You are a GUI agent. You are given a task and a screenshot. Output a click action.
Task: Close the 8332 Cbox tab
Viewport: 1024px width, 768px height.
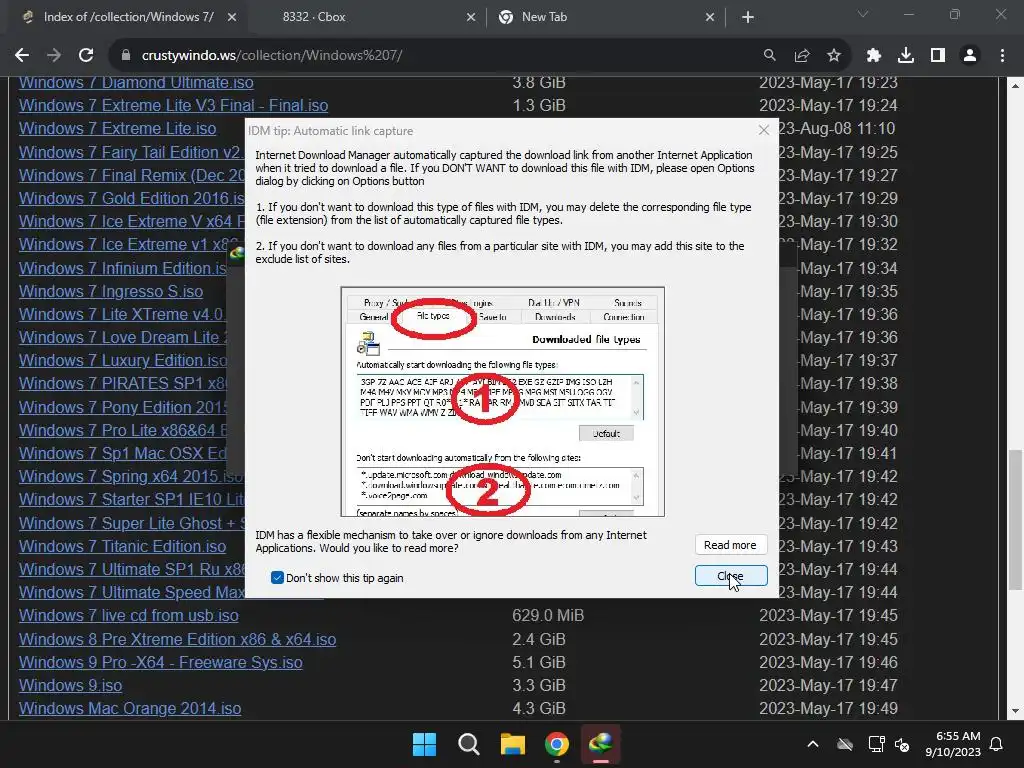point(471,18)
